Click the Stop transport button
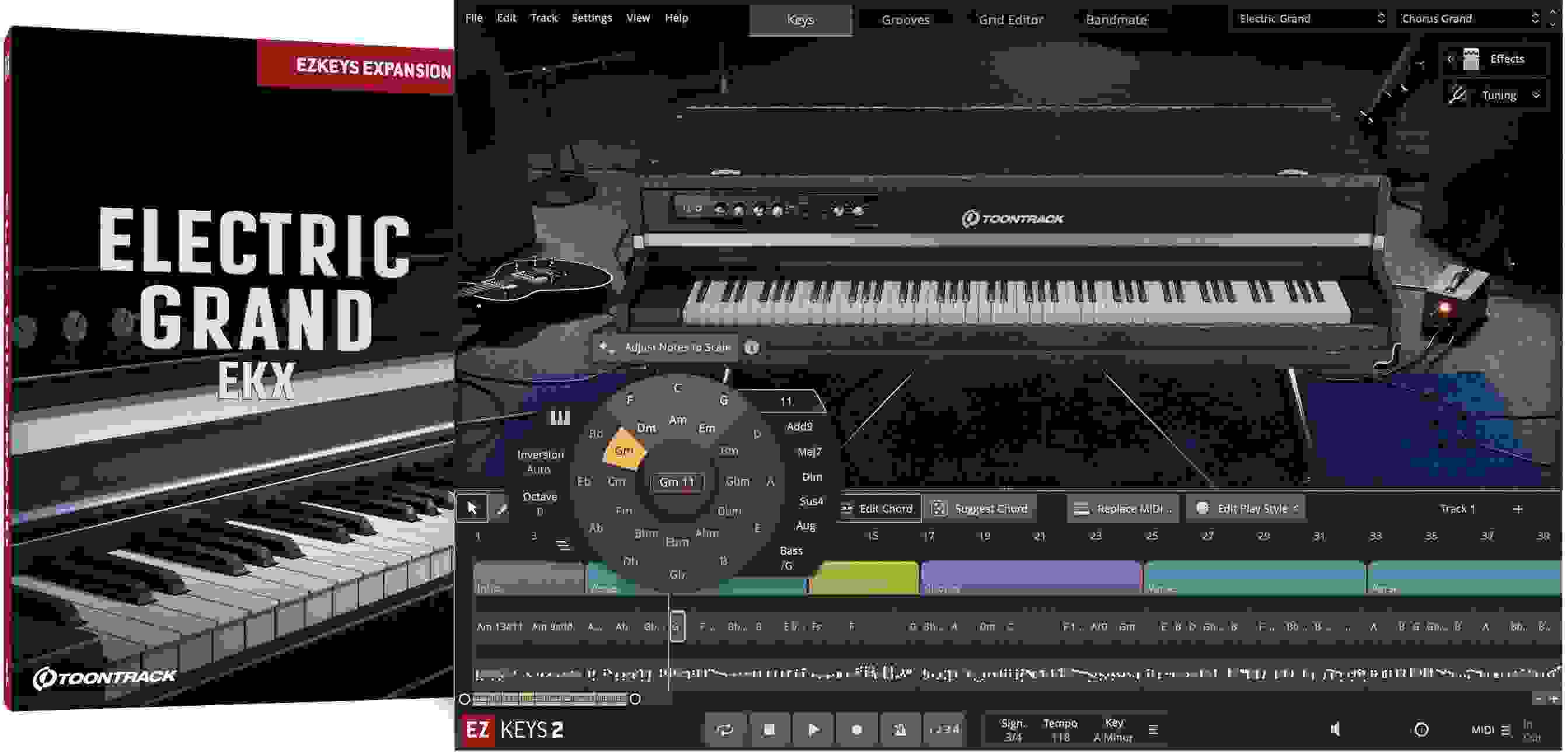Viewport: 1568px width, 756px height. (x=769, y=729)
